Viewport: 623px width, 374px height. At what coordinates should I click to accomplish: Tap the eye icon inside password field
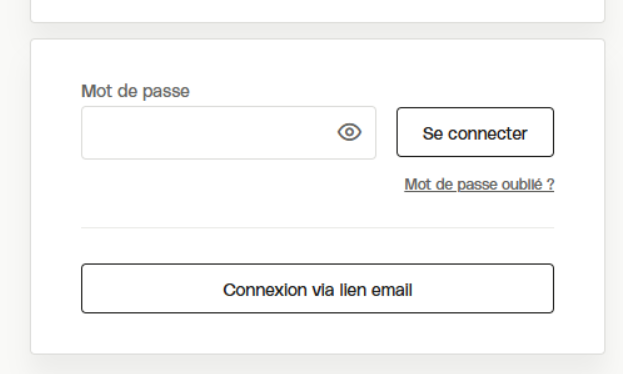349,132
